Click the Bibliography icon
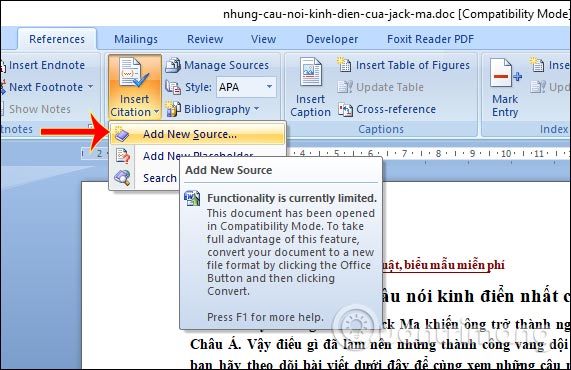This screenshot has height=370, width=571. tap(173, 109)
